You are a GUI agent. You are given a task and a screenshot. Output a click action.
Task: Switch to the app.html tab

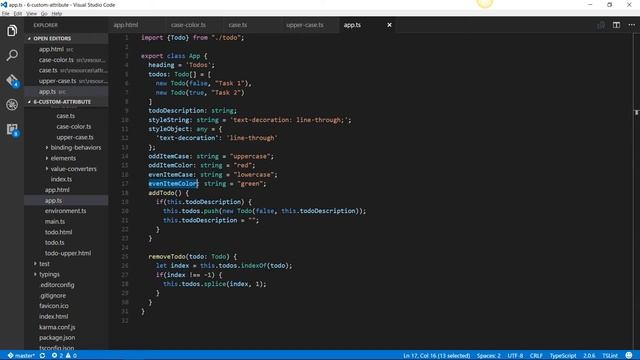coord(126,25)
